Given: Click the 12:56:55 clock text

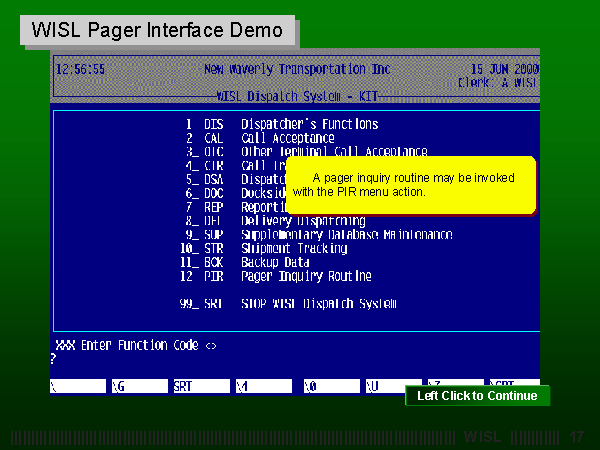Looking at the screenshot, I should [80, 69].
